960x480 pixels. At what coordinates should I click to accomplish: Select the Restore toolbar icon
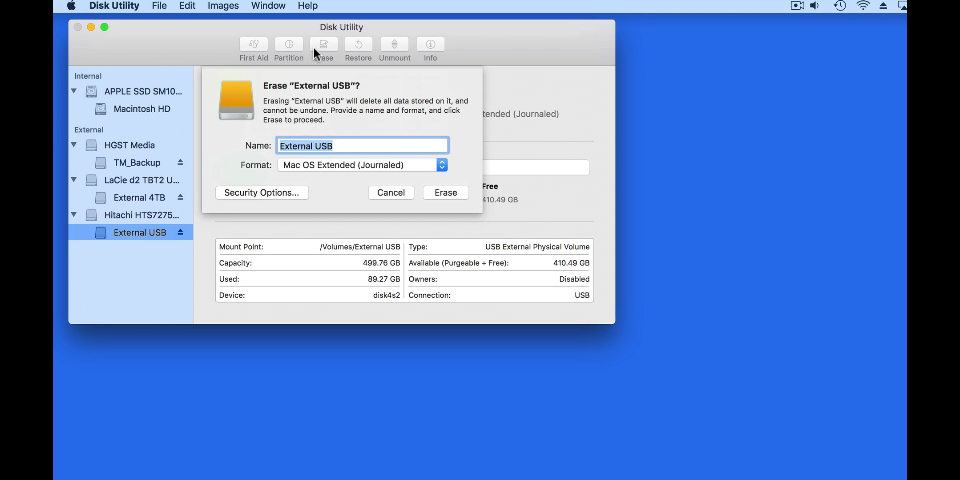[x=359, y=44]
